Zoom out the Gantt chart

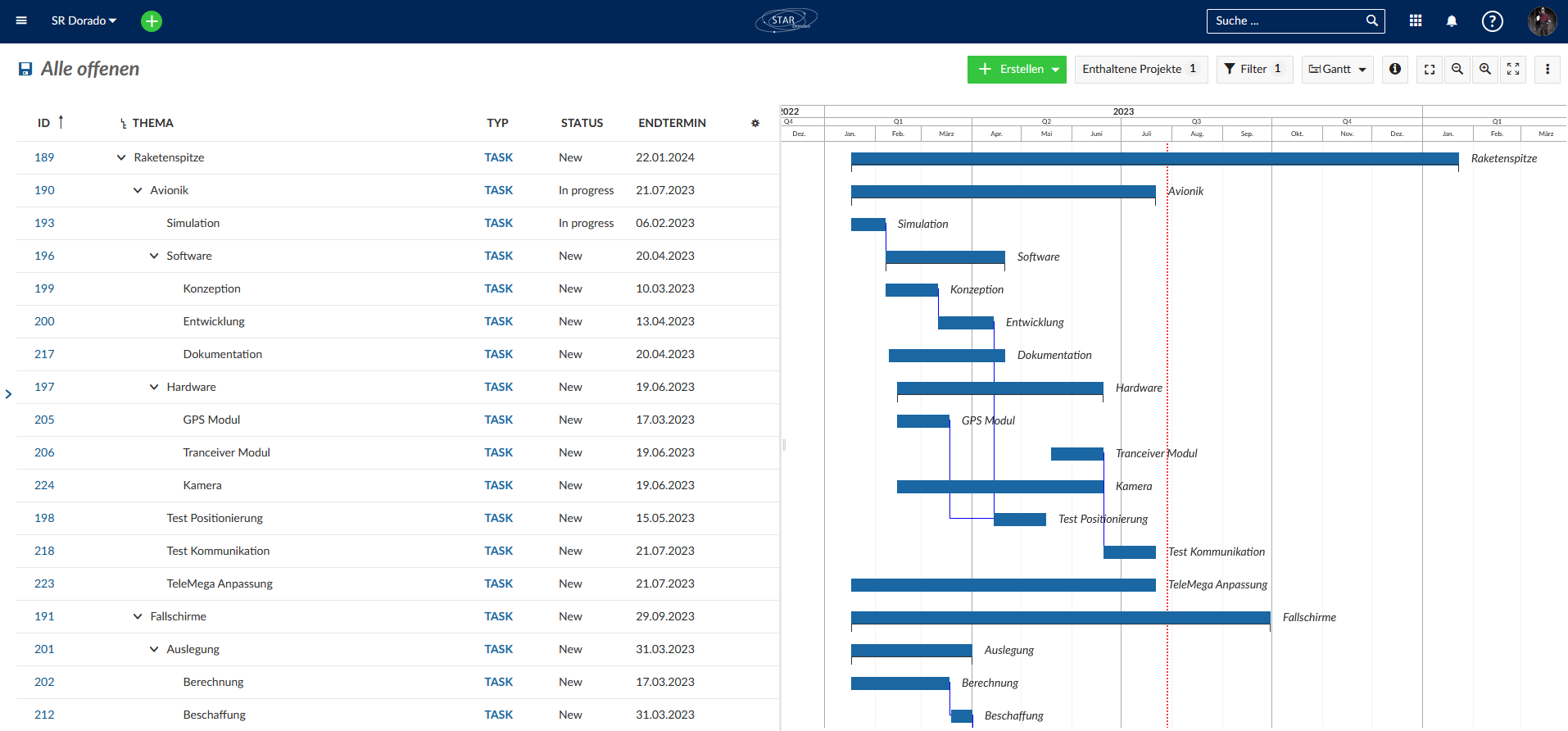coord(1457,70)
